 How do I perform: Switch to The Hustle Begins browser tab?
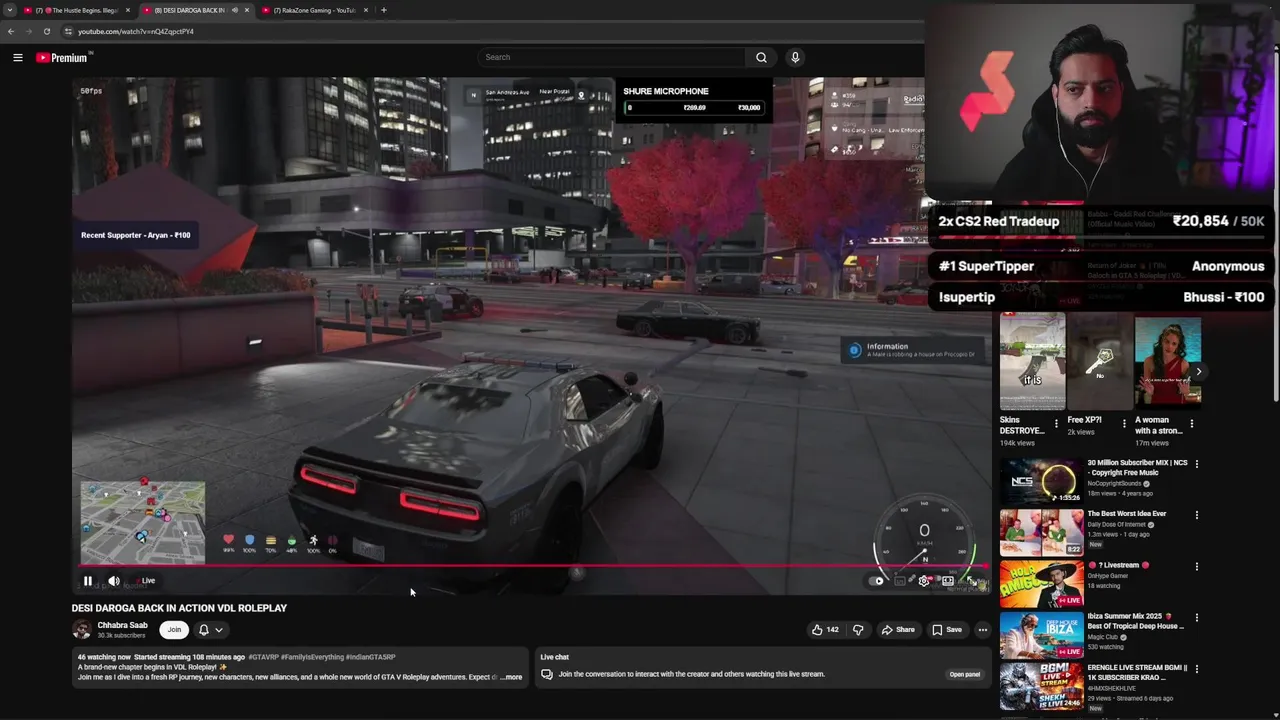[x=76, y=10]
